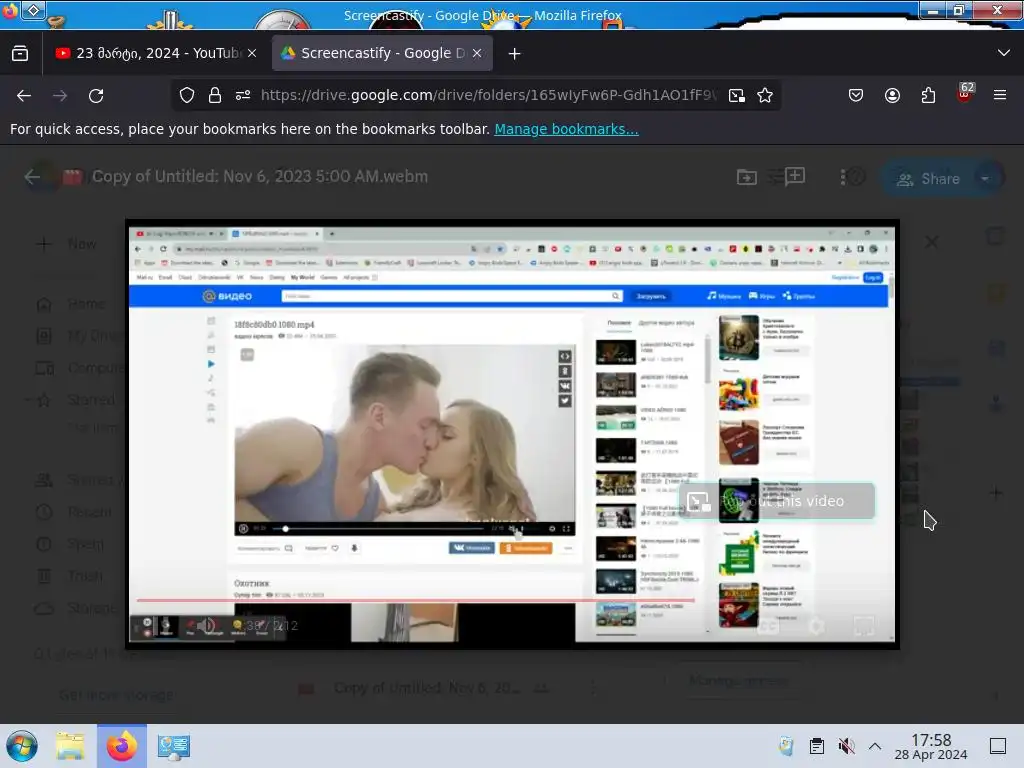The image size is (1024, 768).
Task: Open uBlock extension icon showing 62
Action: 965,93
